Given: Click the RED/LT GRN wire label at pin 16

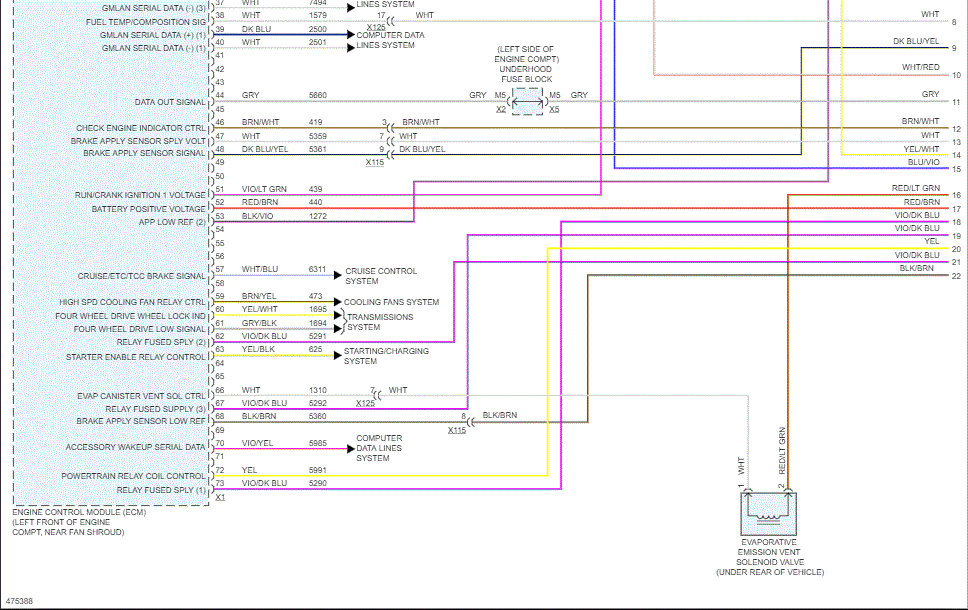Looking at the screenshot, I should pyautogui.click(x=915, y=188).
